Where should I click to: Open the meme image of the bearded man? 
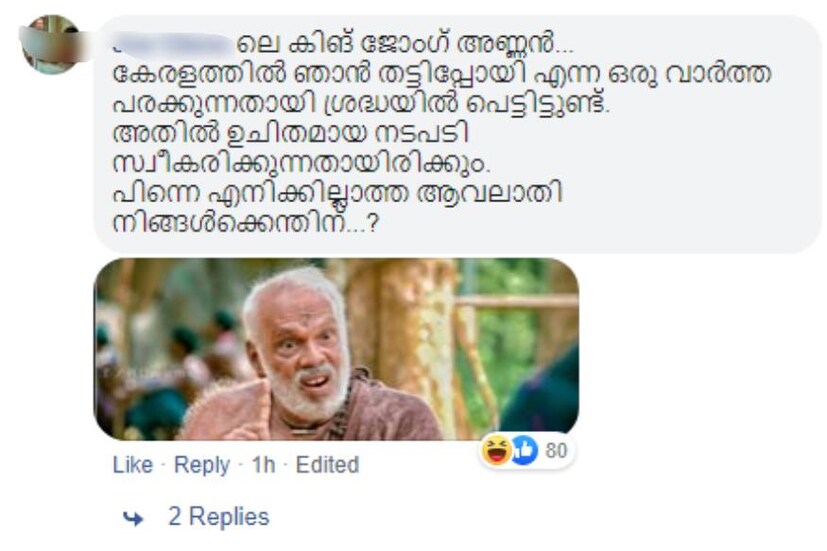(336, 349)
